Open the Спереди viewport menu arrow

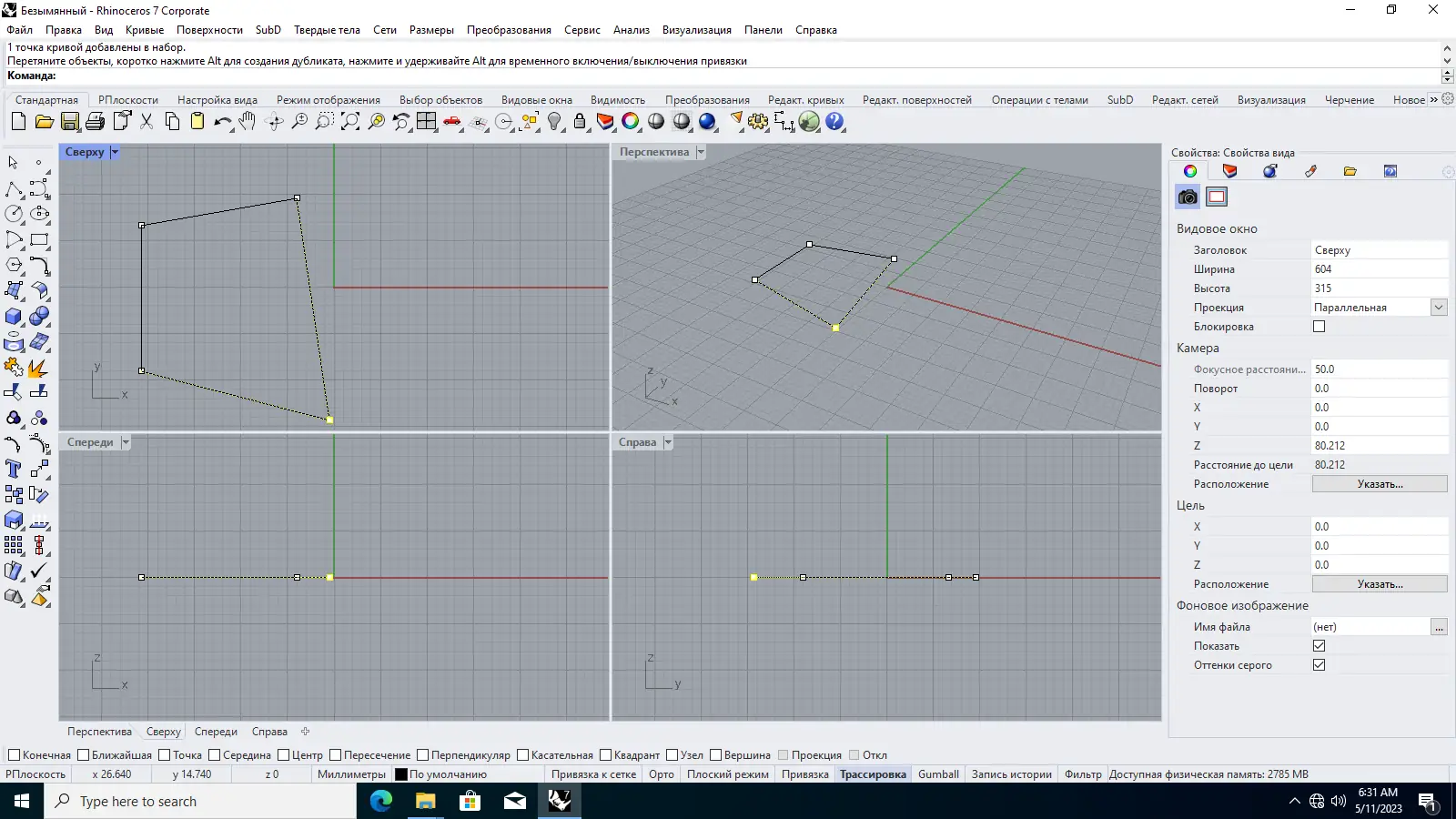126,442
